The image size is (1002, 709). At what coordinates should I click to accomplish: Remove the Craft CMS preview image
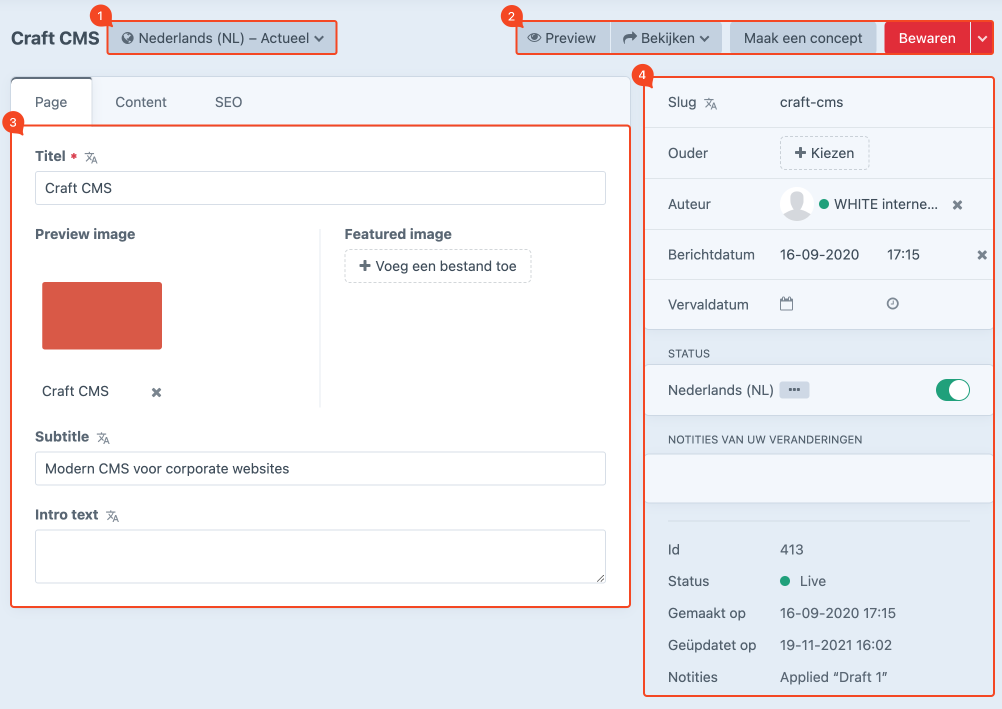pos(156,392)
